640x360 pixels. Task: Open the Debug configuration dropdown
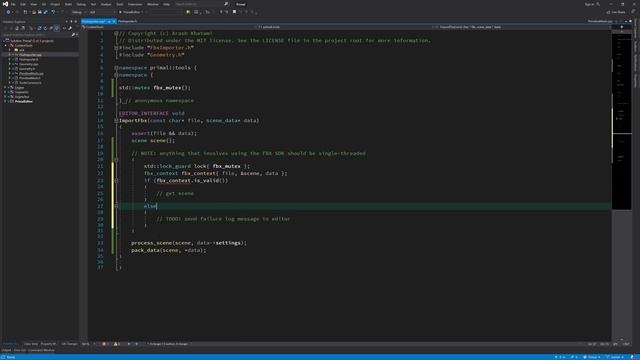[78, 12]
